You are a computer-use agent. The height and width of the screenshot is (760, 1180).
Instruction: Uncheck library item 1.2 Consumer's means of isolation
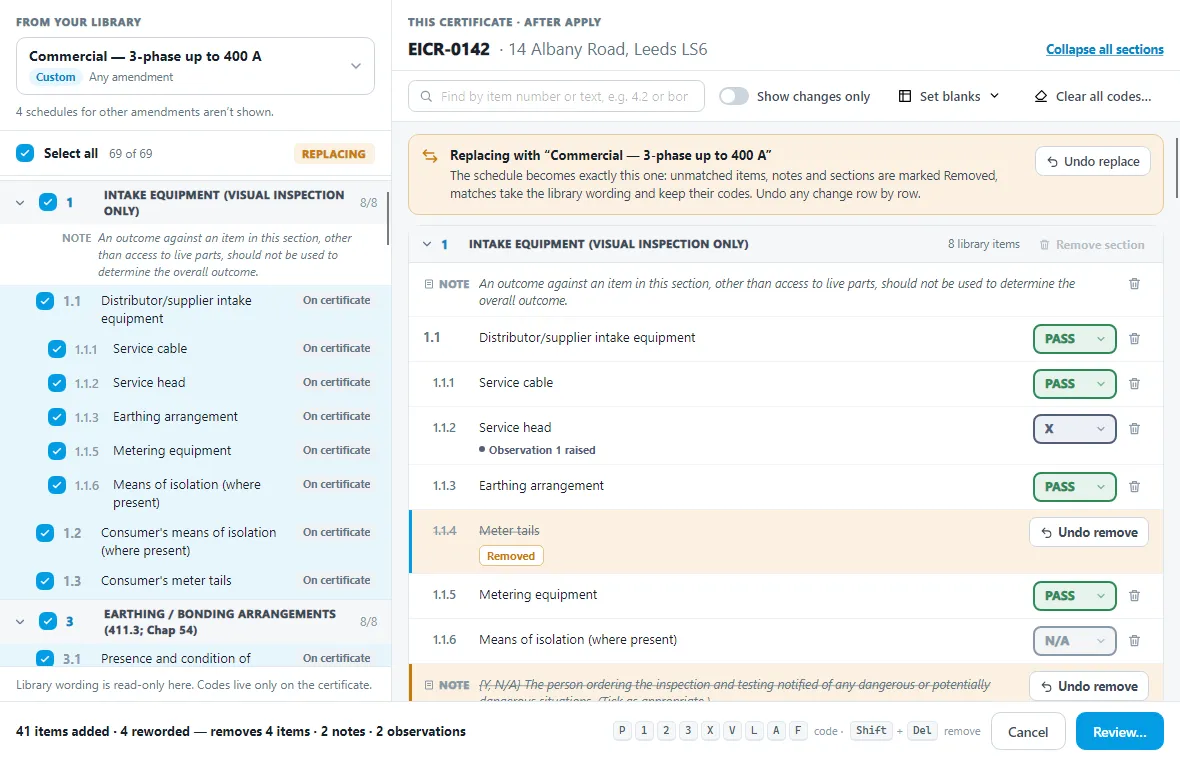44,533
